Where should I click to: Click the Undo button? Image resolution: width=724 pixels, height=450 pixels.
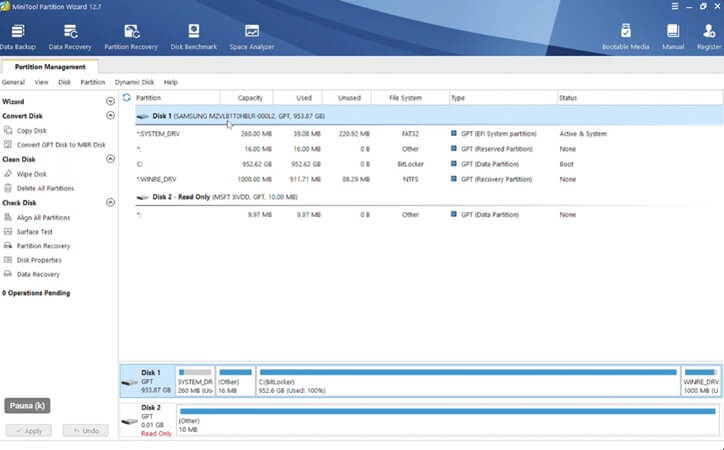tap(85, 431)
